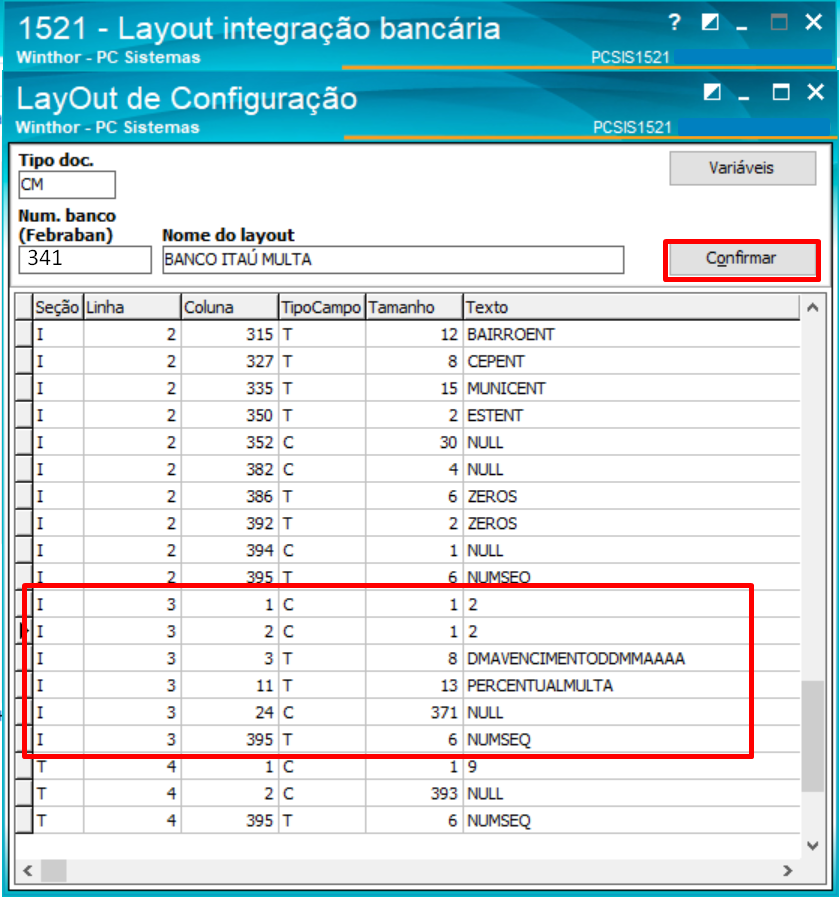Image resolution: width=840 pixels, height=897 pixels.
Task: Click Tamanho value 12 in BAIRROENT row
Action: 414,334
